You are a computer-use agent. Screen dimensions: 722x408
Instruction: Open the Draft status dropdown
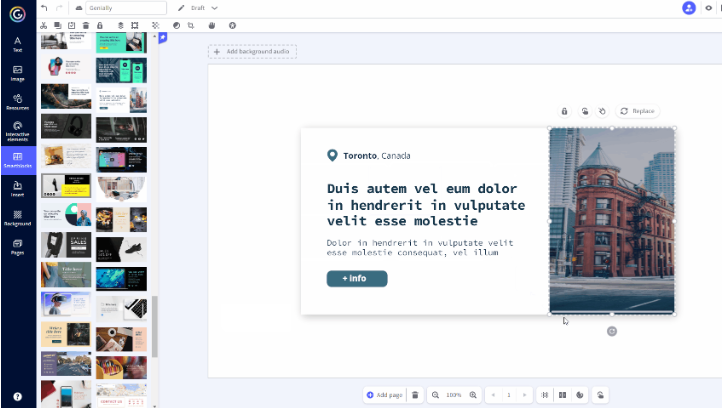pos(204,8)
